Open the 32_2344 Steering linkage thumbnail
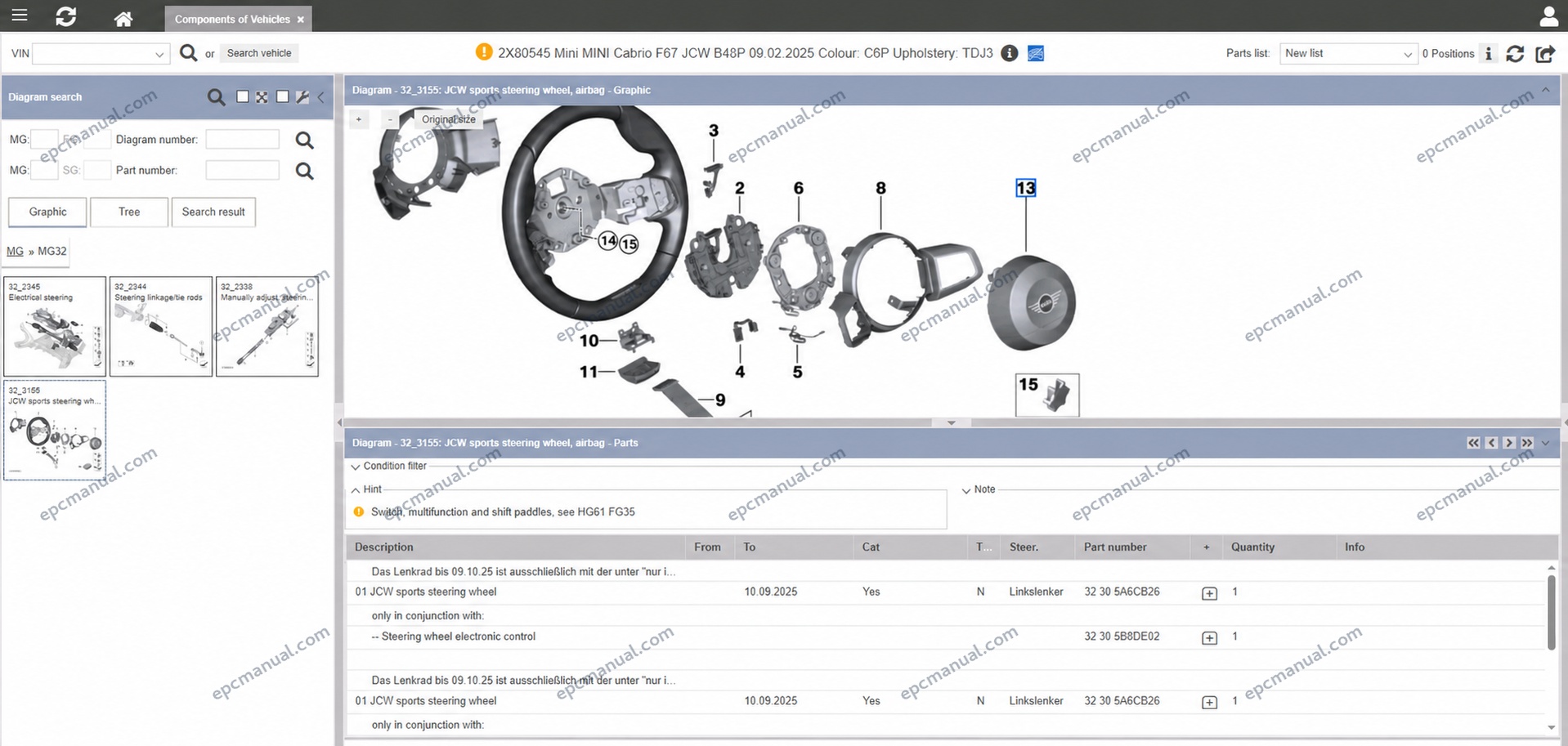Image resolution: width=1568 pixels, height=746 pixels. pos(161,326)
